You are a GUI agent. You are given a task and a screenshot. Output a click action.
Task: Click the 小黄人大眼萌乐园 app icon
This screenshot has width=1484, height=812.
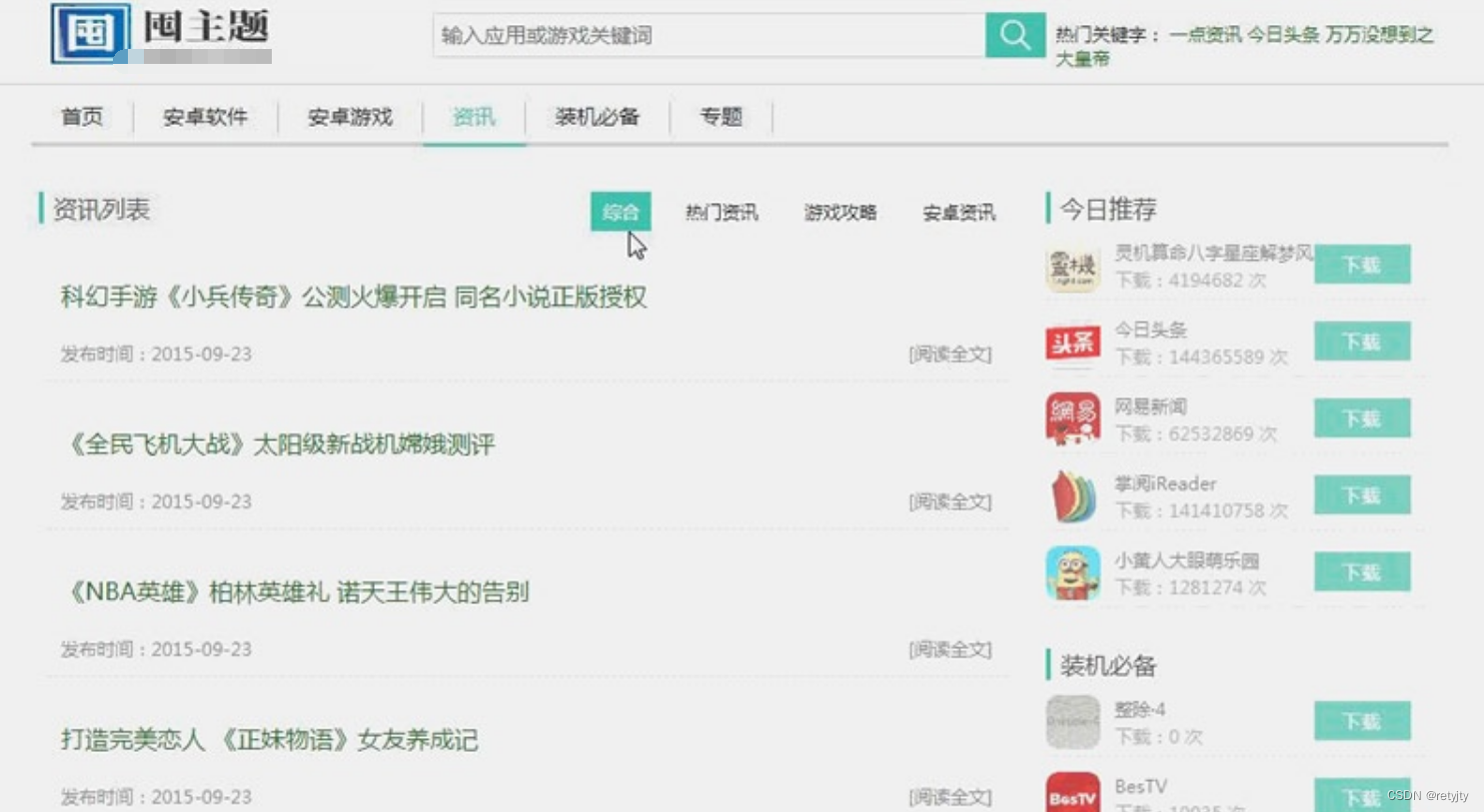pos(1071,572)
